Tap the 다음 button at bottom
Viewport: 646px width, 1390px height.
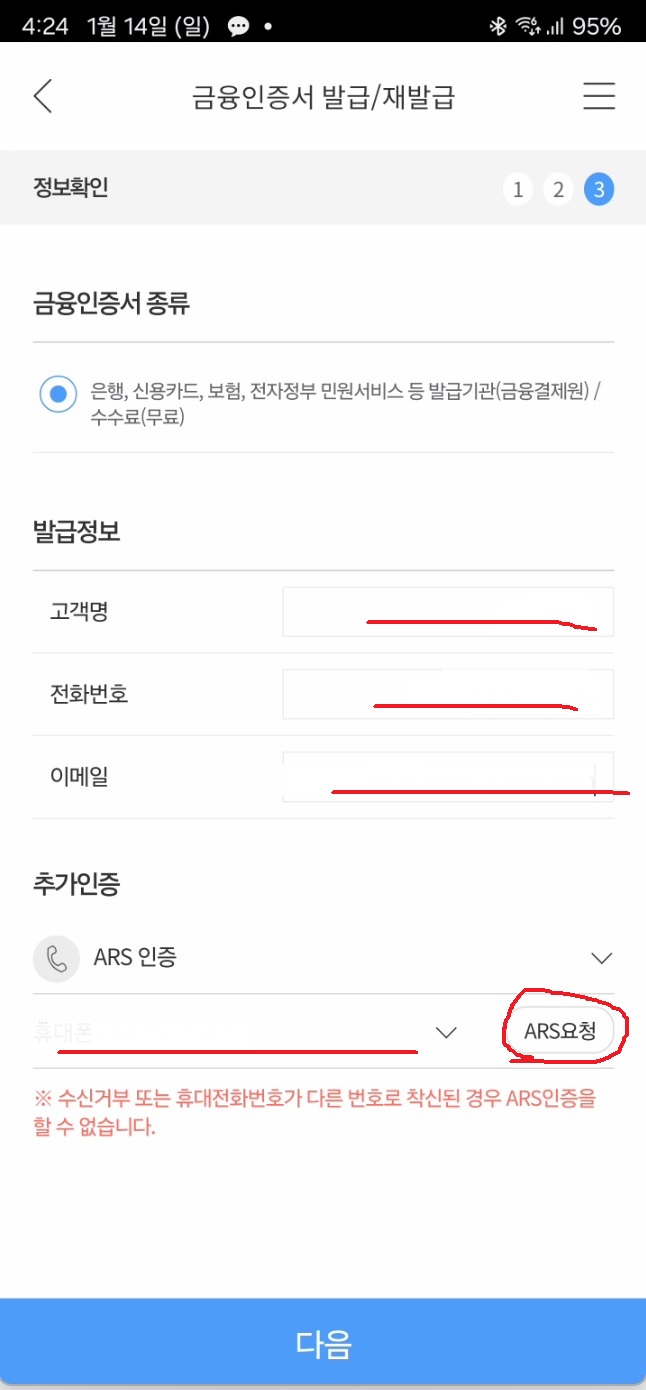coord(323,1346)
